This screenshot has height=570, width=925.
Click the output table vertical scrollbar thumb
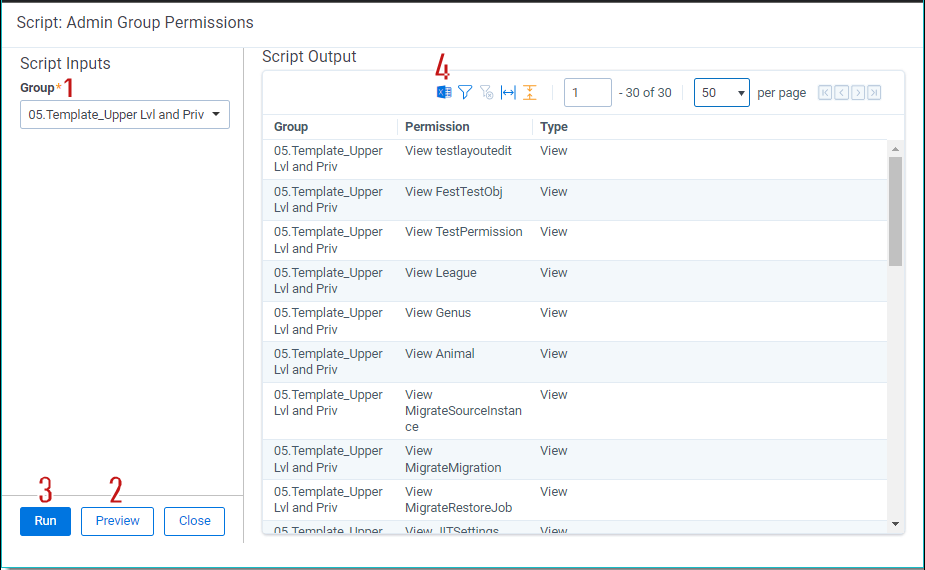896,211
